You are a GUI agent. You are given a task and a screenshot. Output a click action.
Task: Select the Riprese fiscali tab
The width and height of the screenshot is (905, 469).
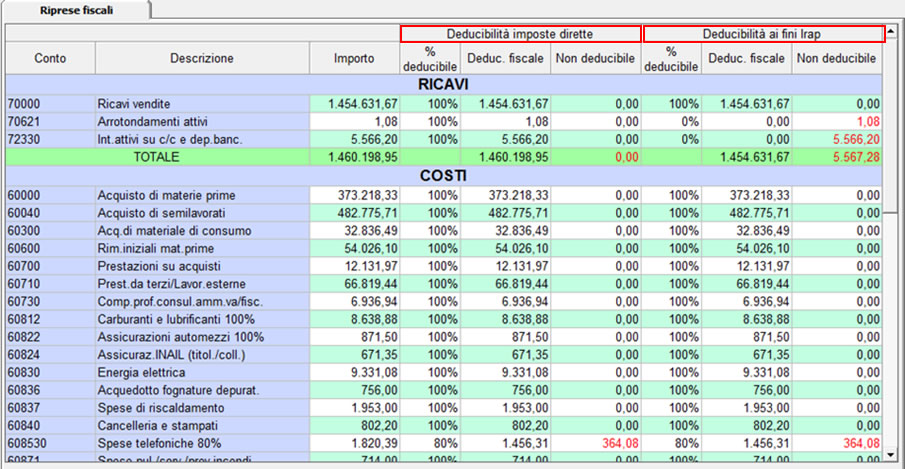pos(76,10)
